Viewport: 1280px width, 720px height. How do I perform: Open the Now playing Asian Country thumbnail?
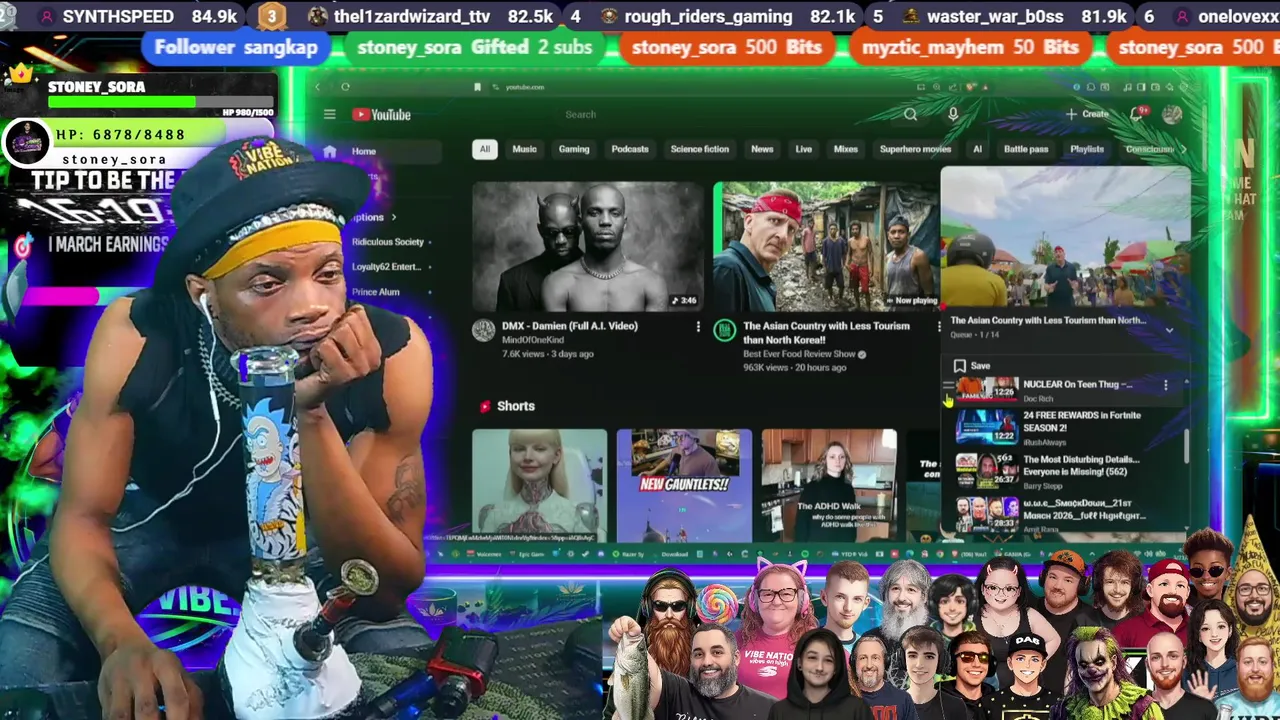pos(826,247)
